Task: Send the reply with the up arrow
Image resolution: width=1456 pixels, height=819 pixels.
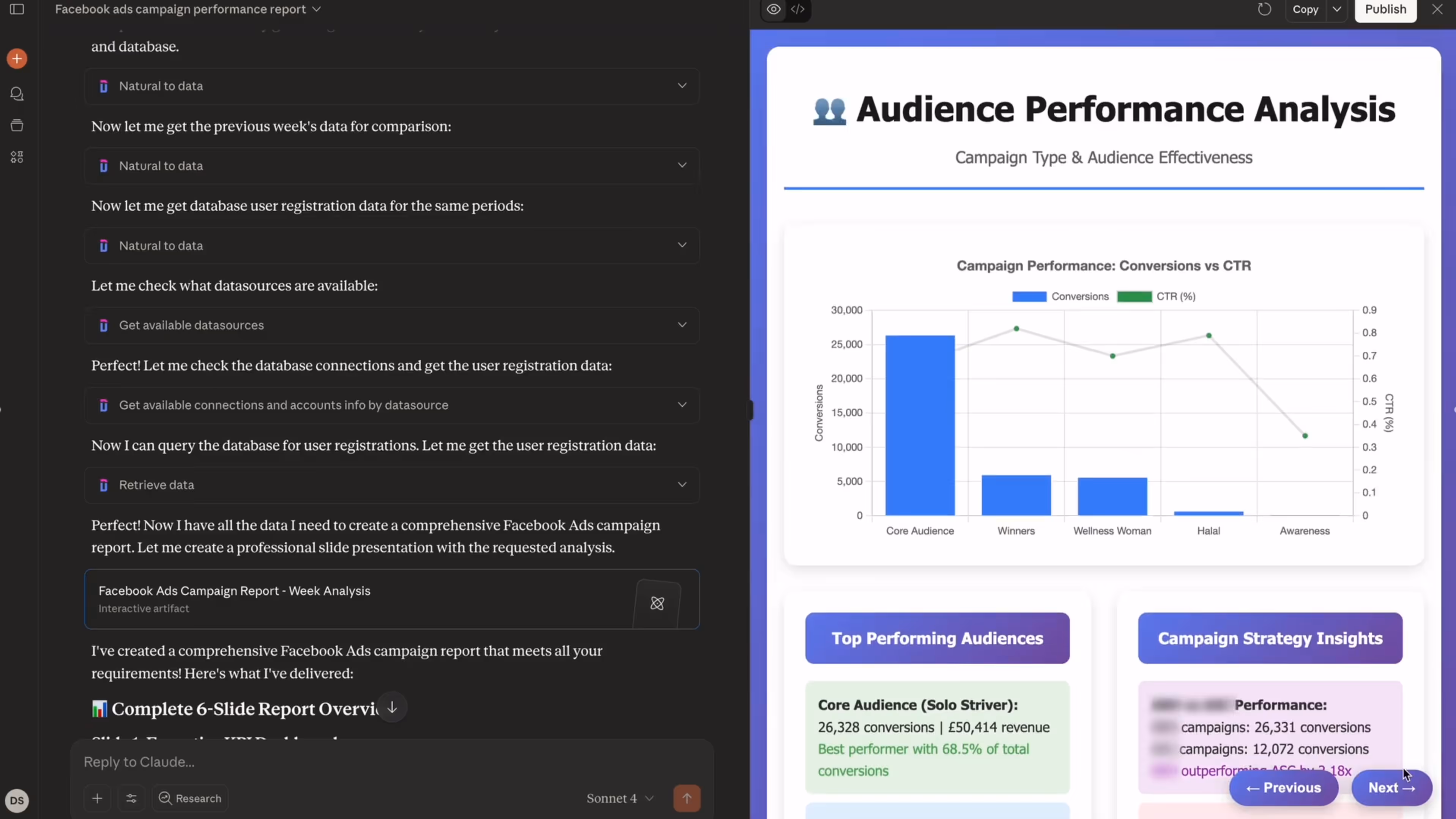Action: pyautogui.click(x=687, y=798)
